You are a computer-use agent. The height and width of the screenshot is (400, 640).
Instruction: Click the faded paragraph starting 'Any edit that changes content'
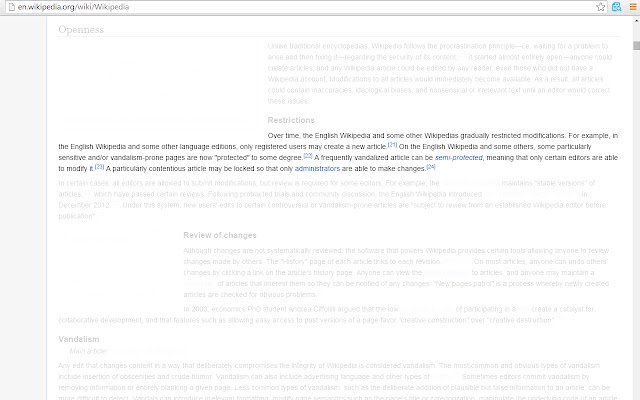(x=338, y=381)
